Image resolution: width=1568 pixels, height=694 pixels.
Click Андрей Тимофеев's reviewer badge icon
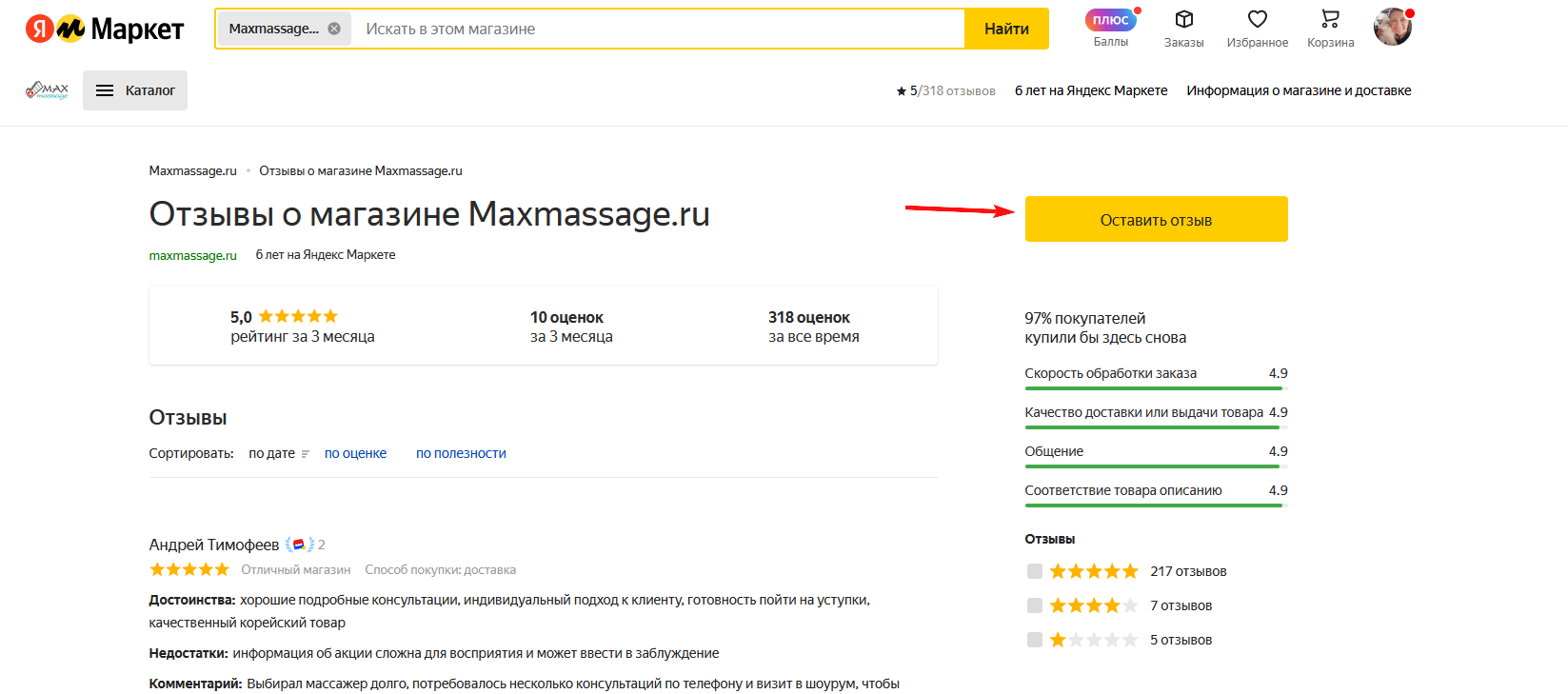tap(299, 545)
